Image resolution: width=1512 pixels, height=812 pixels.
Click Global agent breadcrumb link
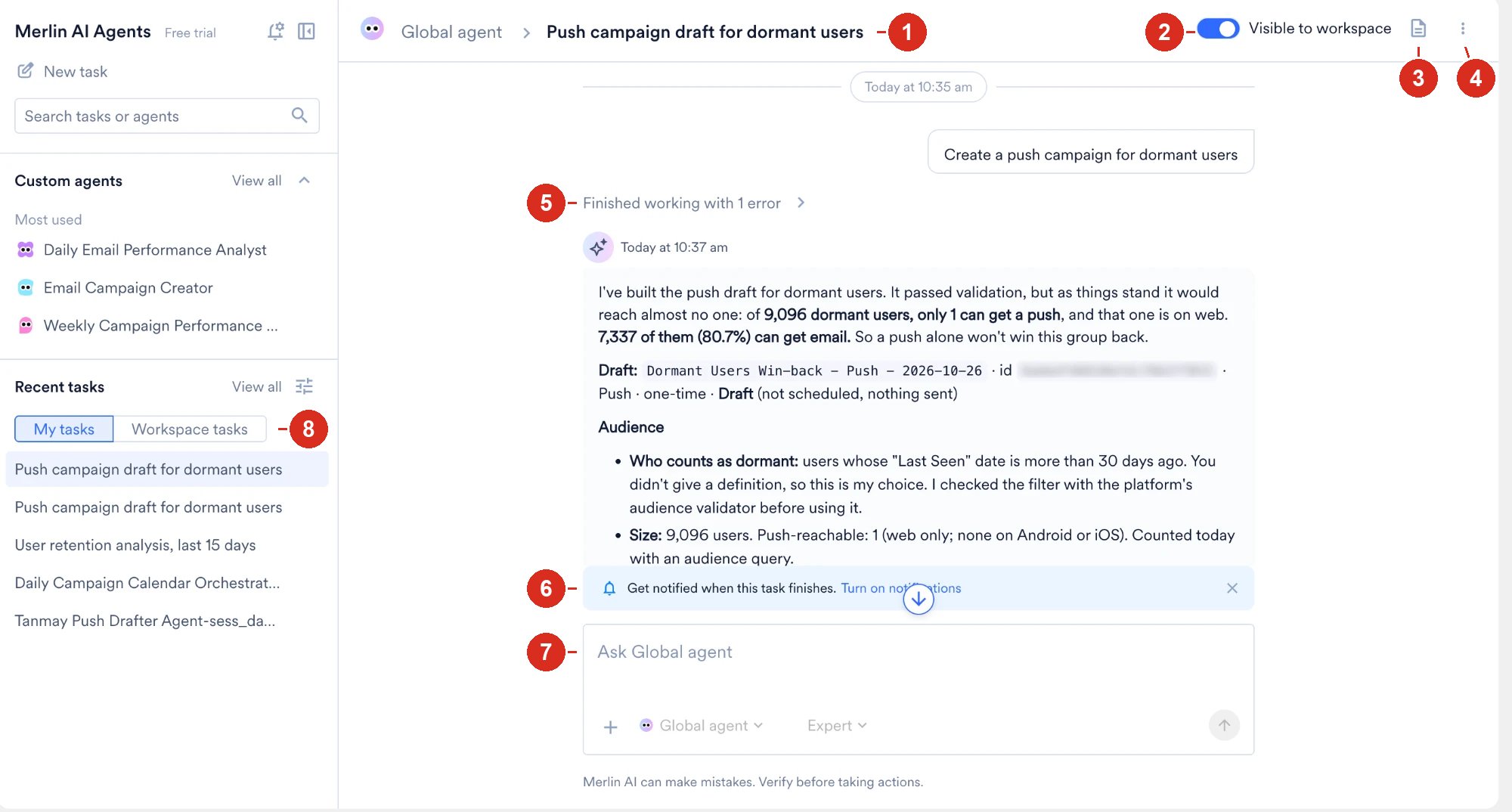click(x=451, y=32)
